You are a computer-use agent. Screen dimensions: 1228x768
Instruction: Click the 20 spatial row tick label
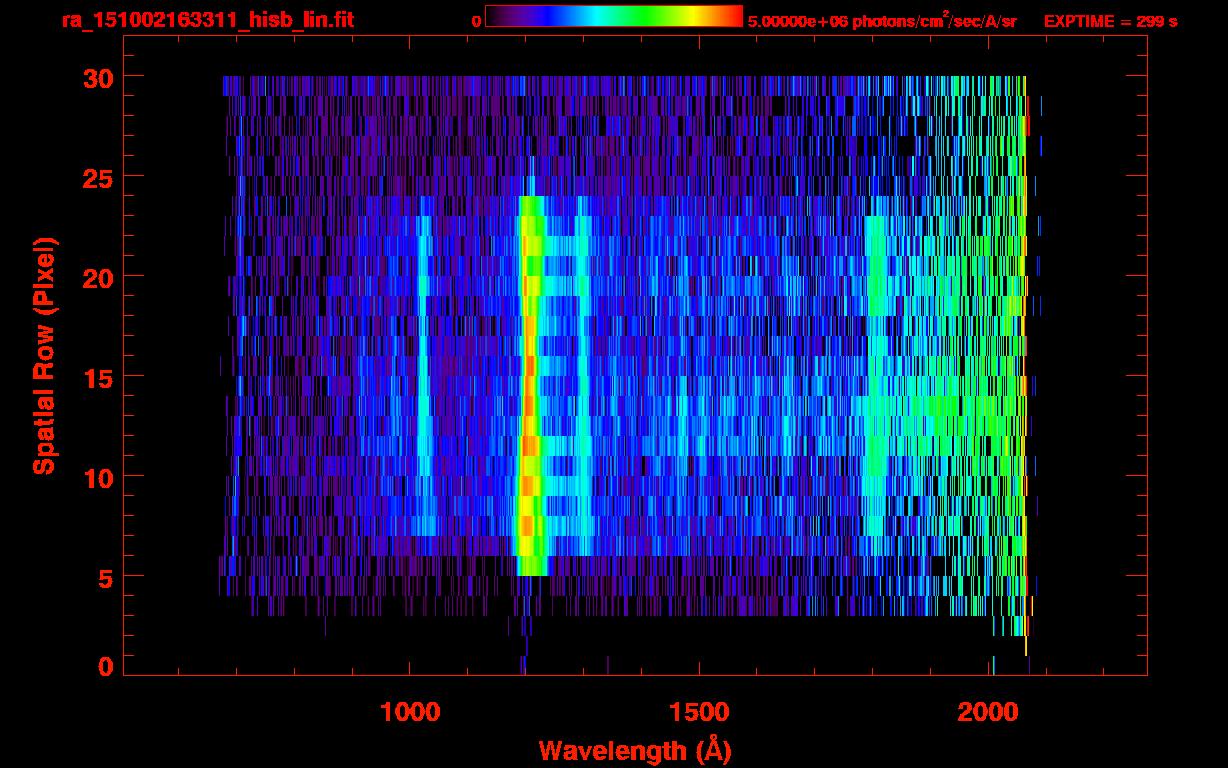coord(98,277)
